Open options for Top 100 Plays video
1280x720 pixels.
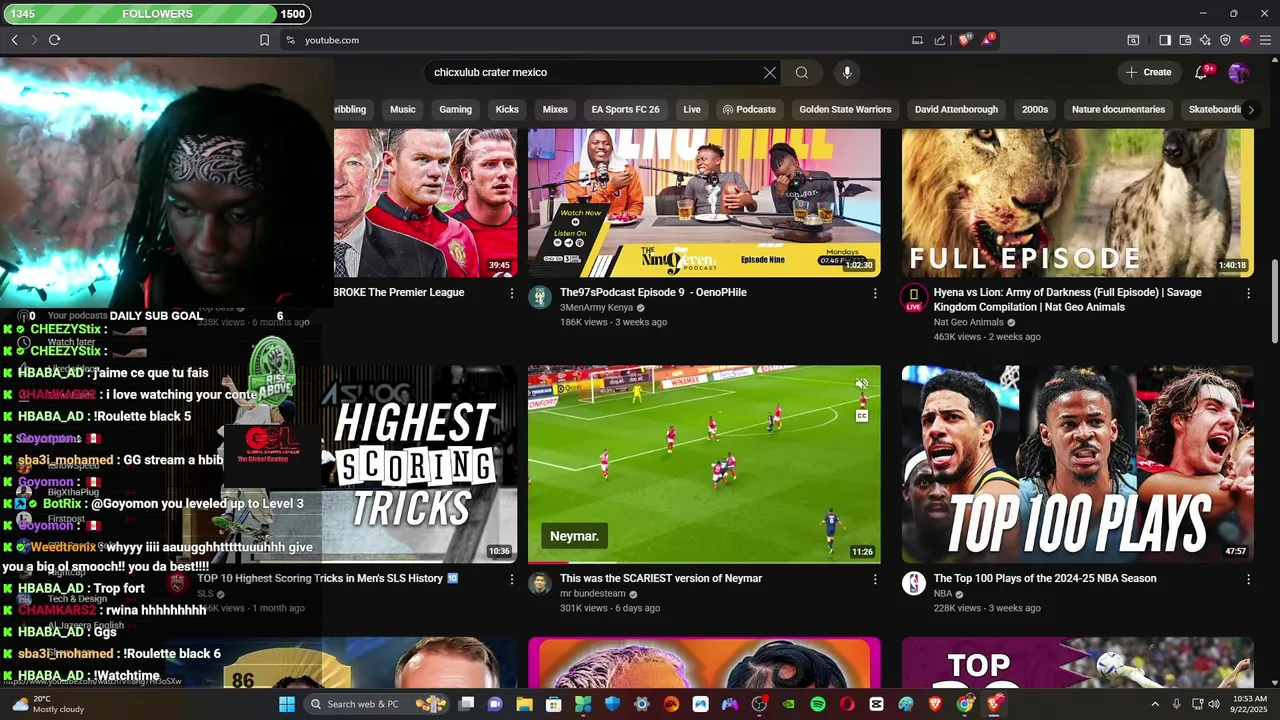[1248, 579]
